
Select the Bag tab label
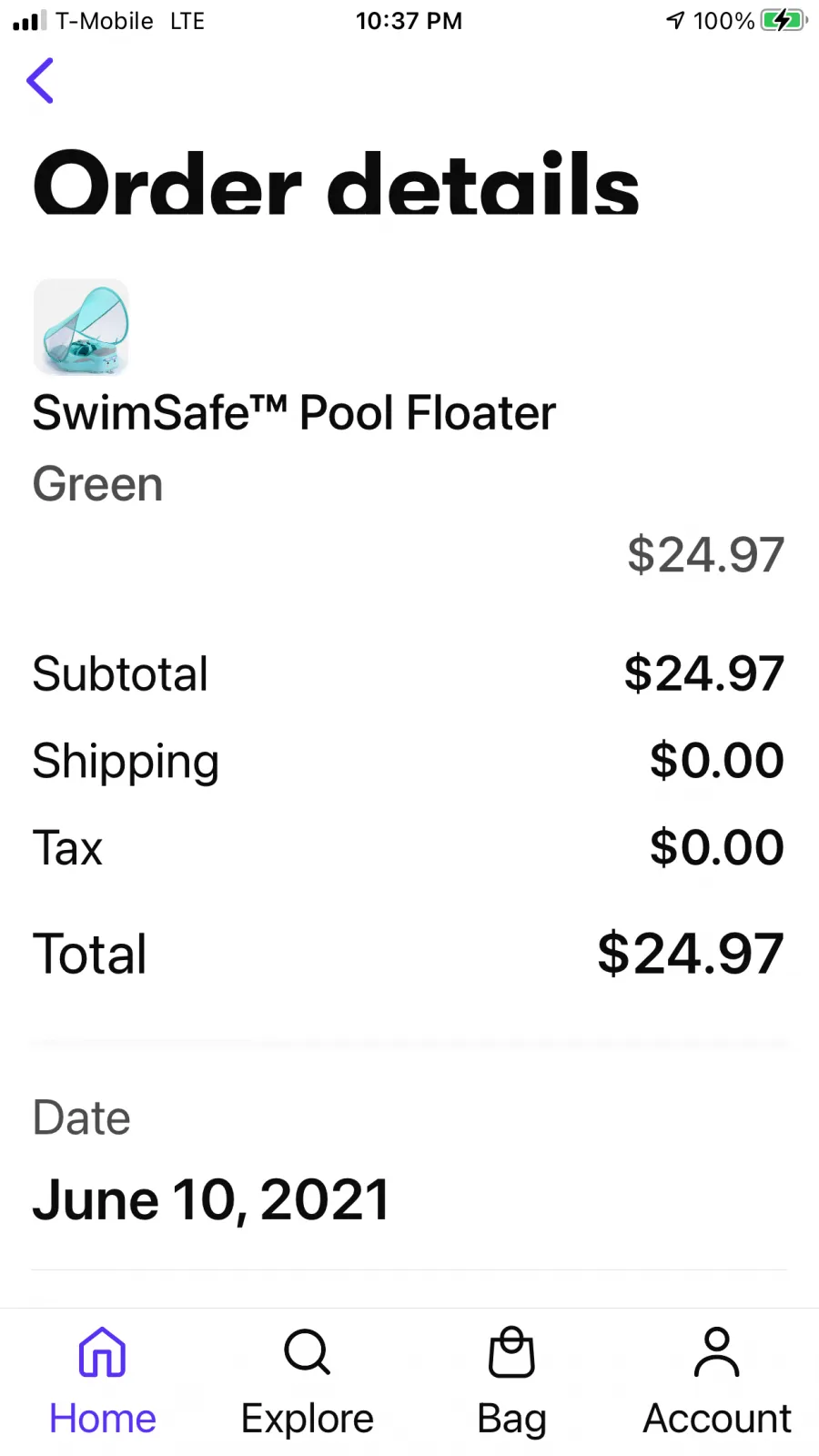512,1420
